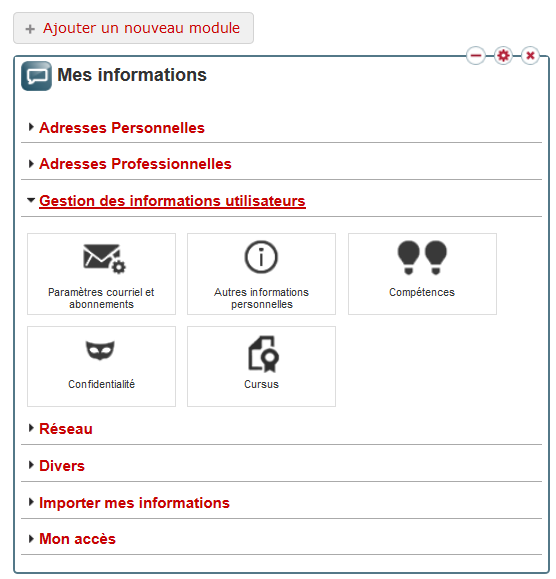Image resolution: width=556 pixels, height=579 pixels.
Task: Expand the Mon accès section
Action: (x=78, y=539)
